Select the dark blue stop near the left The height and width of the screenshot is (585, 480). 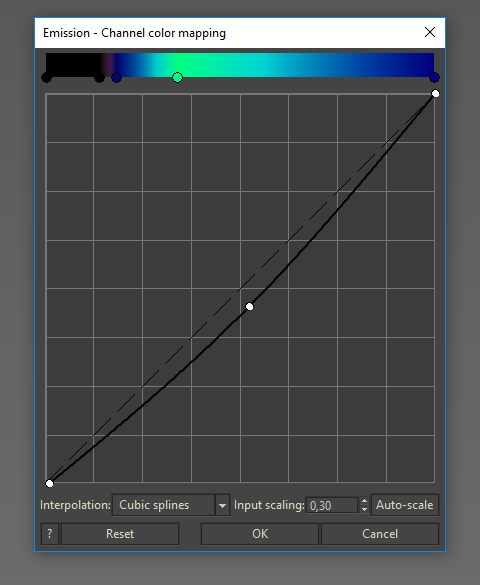[x=116, y=78]
